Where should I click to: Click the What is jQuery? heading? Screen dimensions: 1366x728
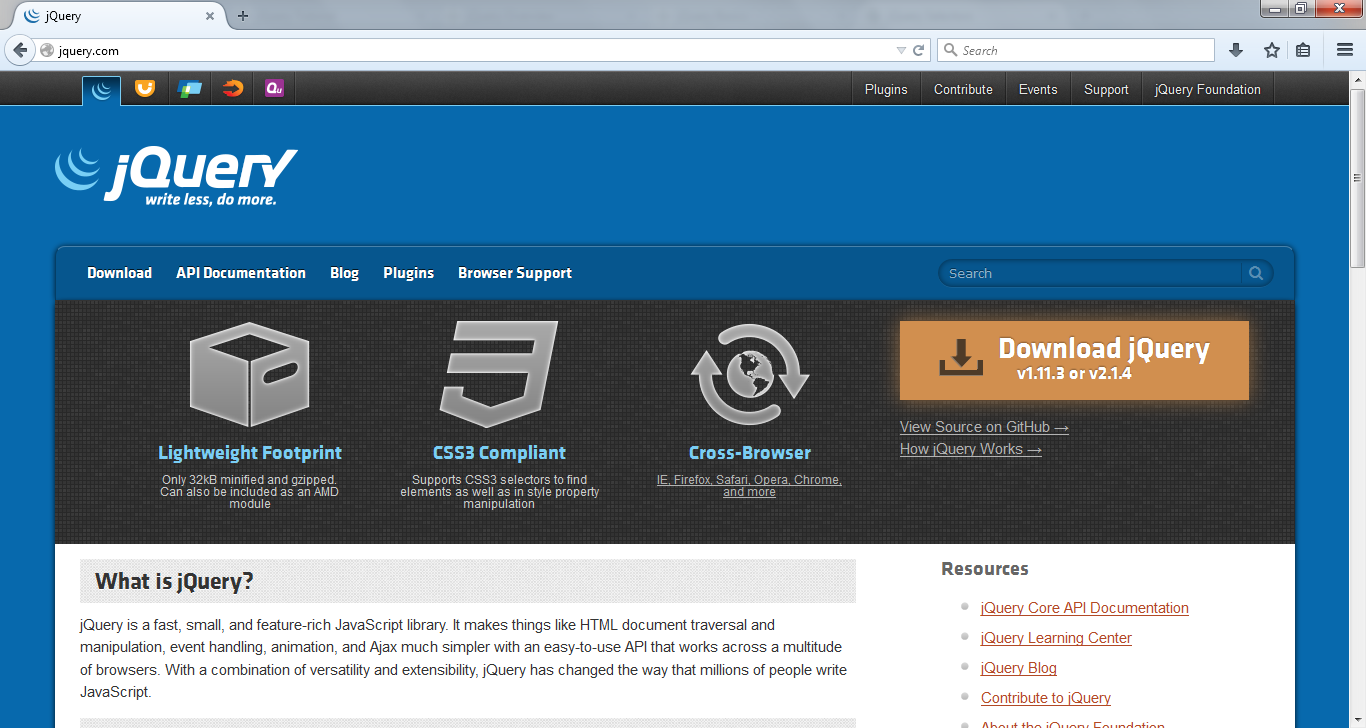174,581
